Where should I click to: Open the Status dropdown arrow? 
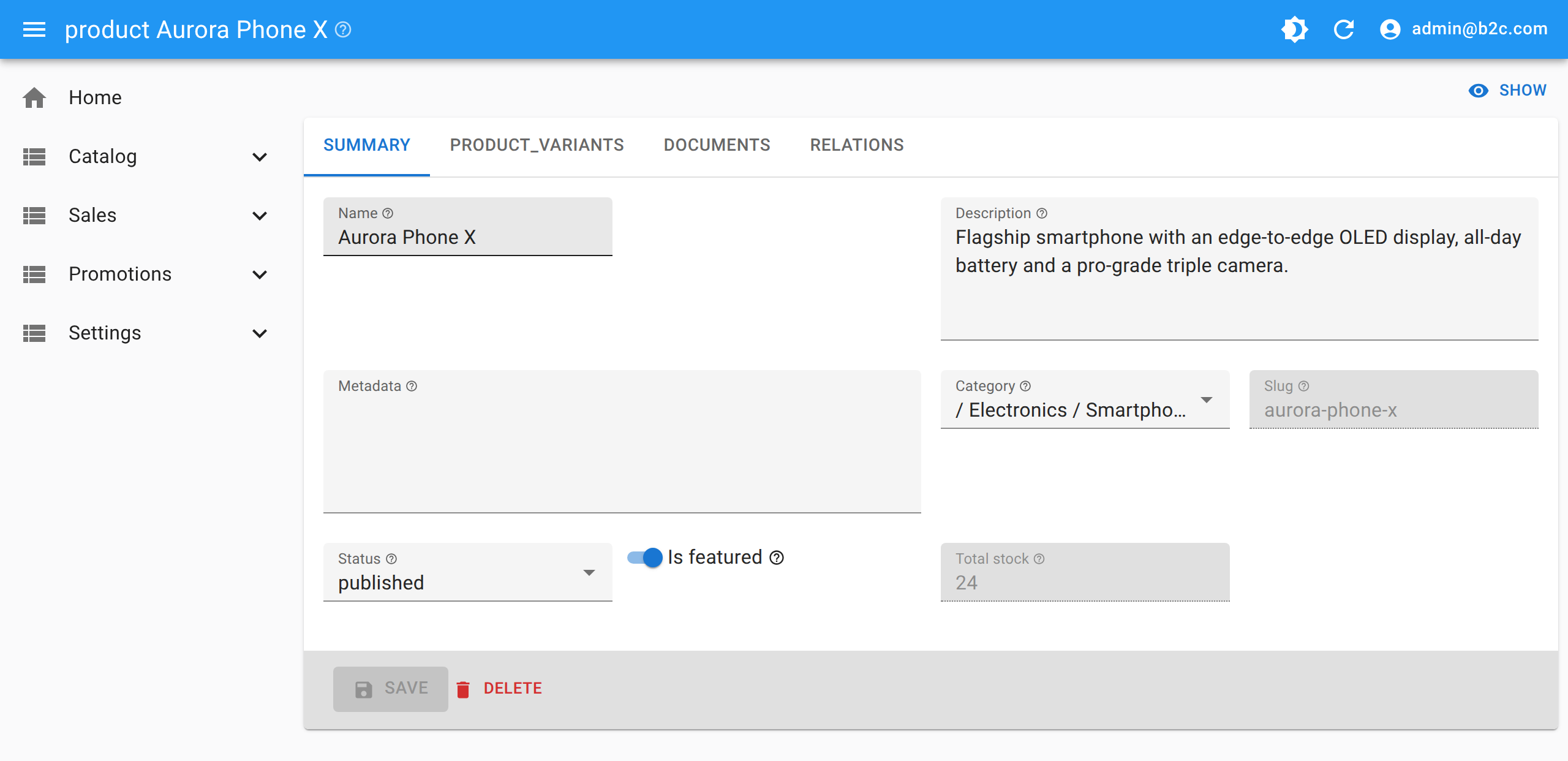click(589, 572)
